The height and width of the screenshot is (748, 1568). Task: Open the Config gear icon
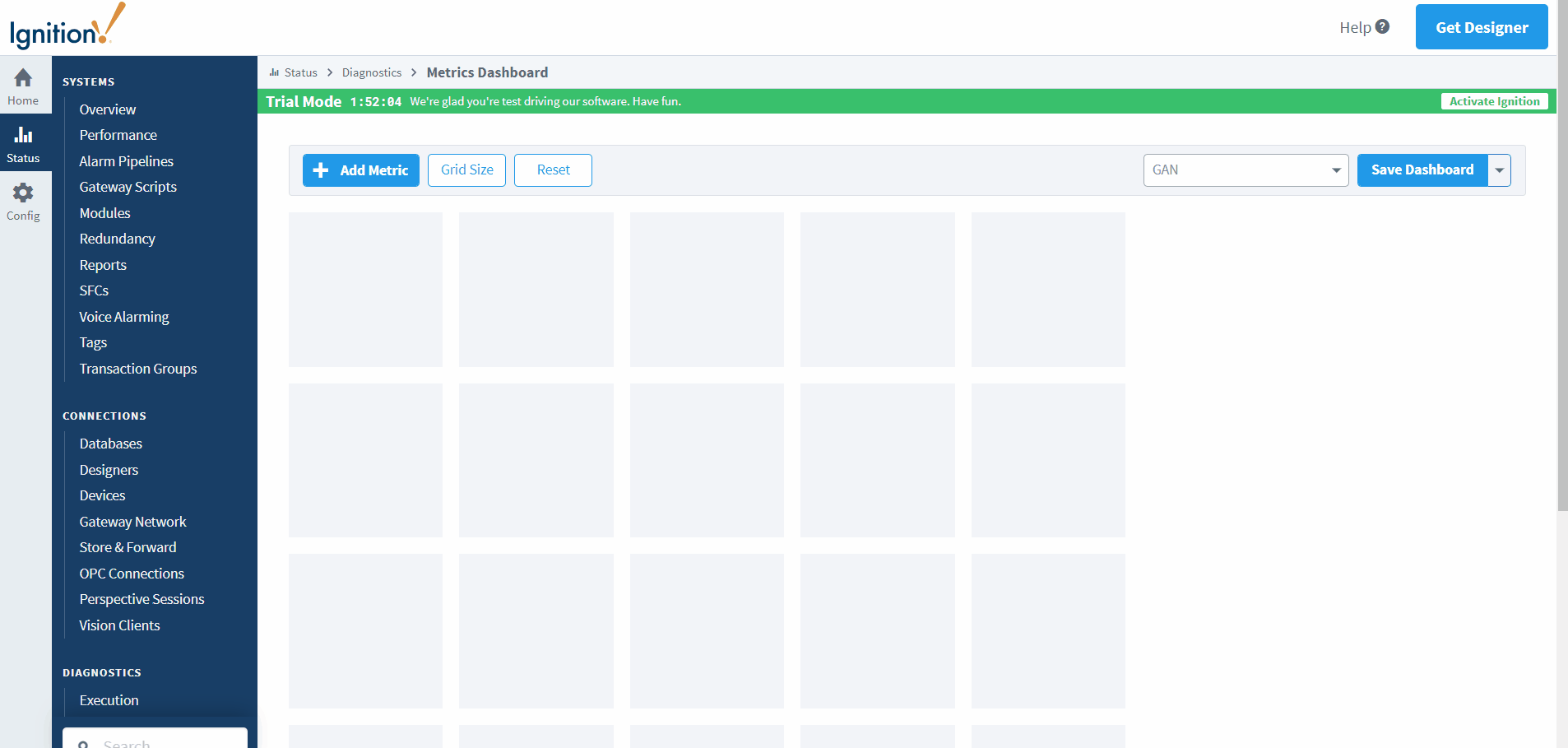pos(23,193)
